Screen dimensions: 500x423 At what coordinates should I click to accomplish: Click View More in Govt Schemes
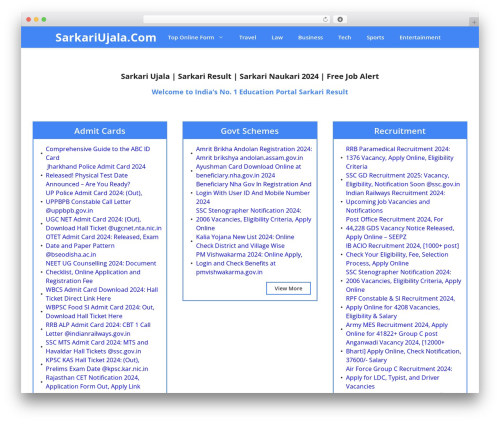pos(288,288)
